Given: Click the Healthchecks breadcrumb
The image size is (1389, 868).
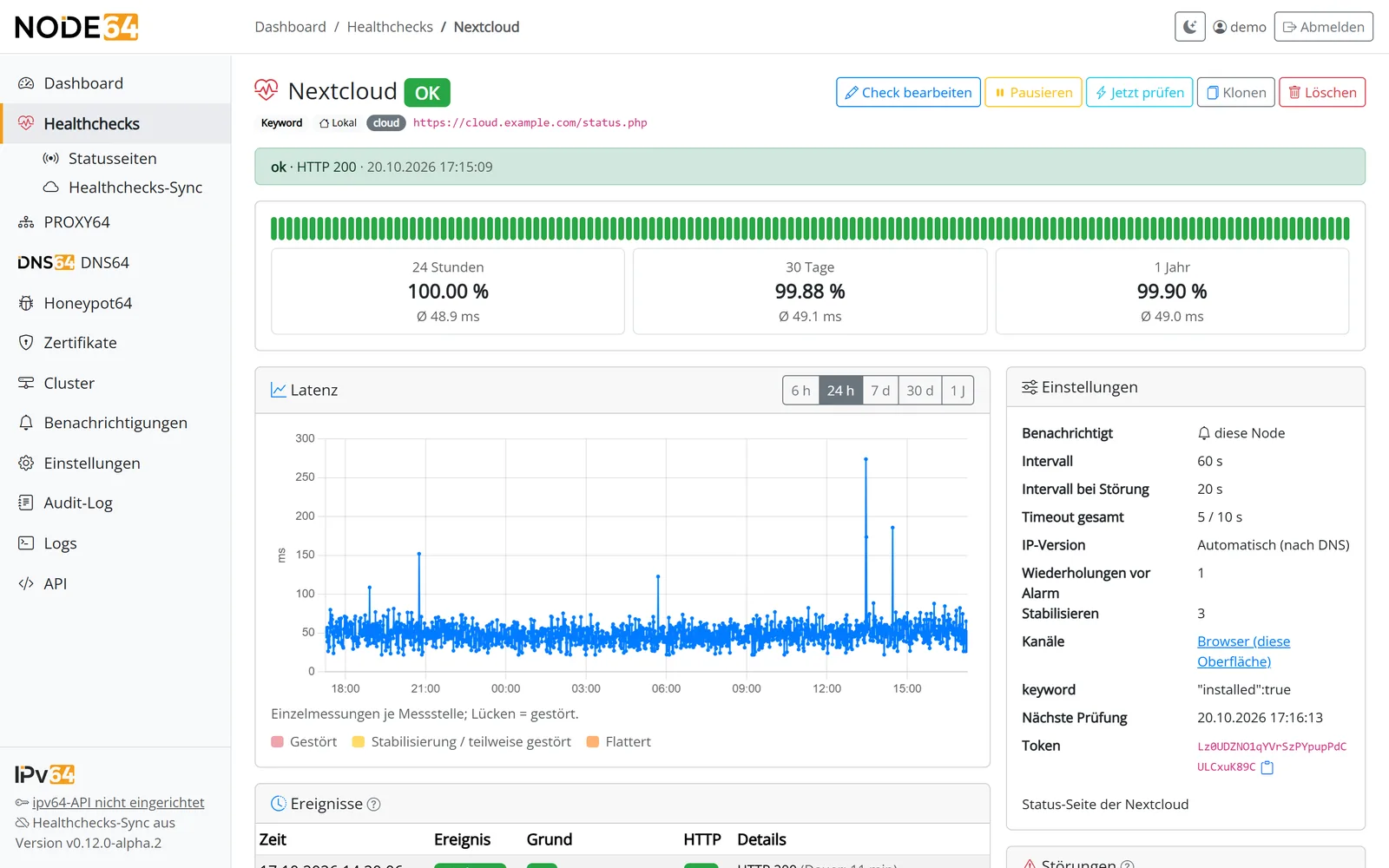Looking at the screenshot, I should 390,27.
